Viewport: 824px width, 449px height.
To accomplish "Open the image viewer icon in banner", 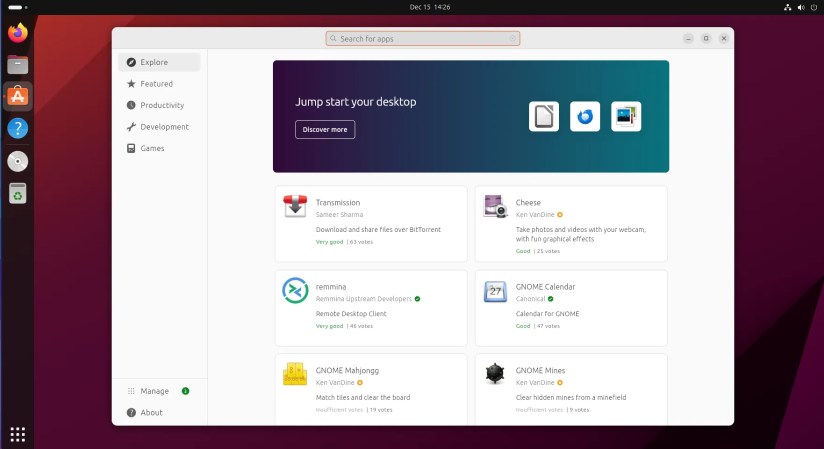I will [x=626, y=116].
